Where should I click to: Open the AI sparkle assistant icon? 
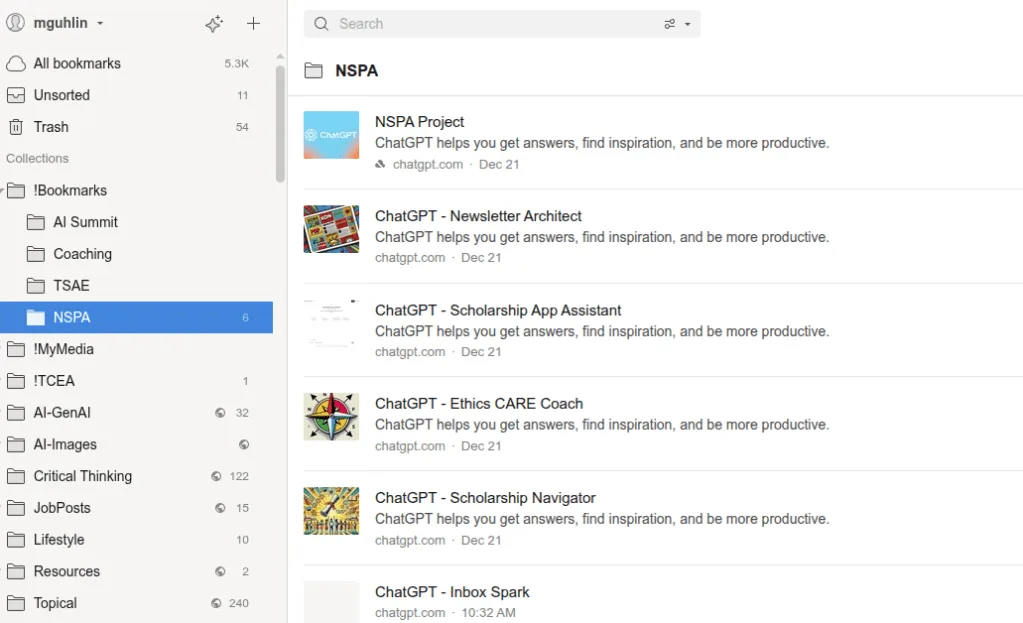point(214,23)
